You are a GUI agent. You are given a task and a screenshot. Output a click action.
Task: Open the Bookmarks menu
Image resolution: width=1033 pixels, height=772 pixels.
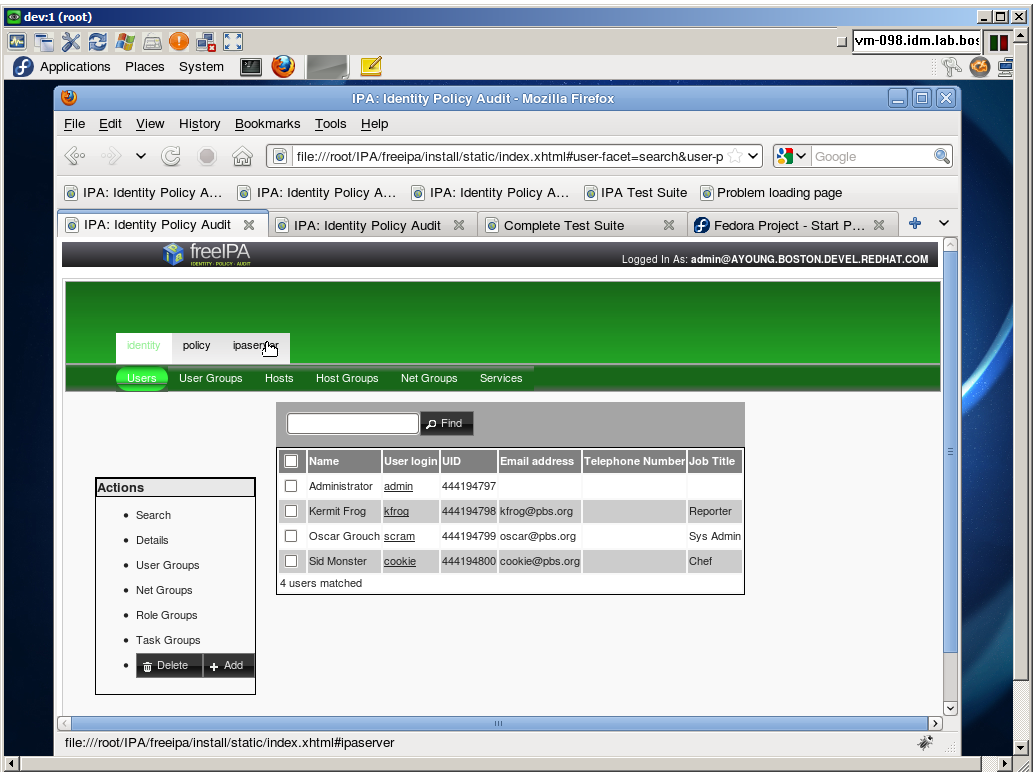tap(267, 124)
